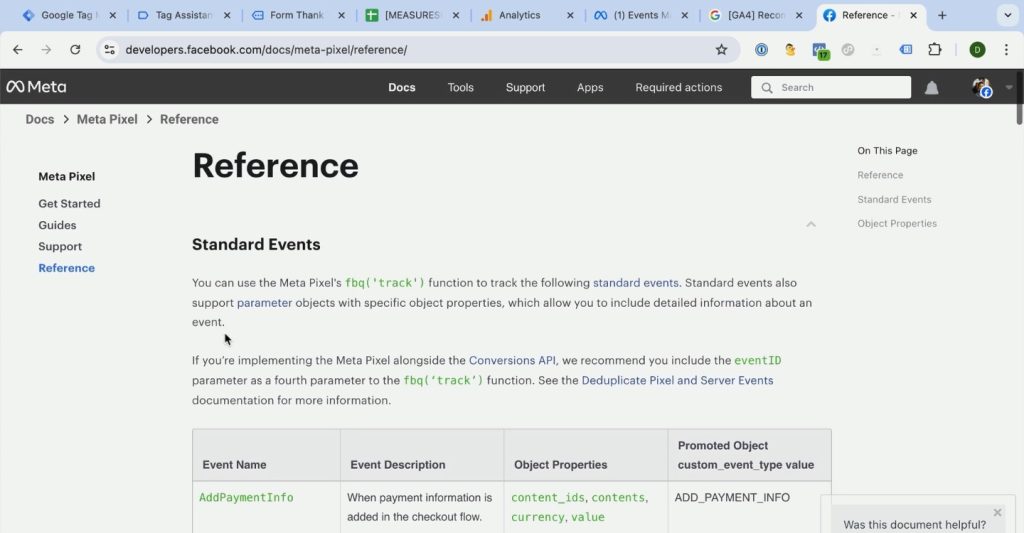The image size is (1024, 533).
Task: Jump to Standard Events in On This Page
Action: coord(894,199)
